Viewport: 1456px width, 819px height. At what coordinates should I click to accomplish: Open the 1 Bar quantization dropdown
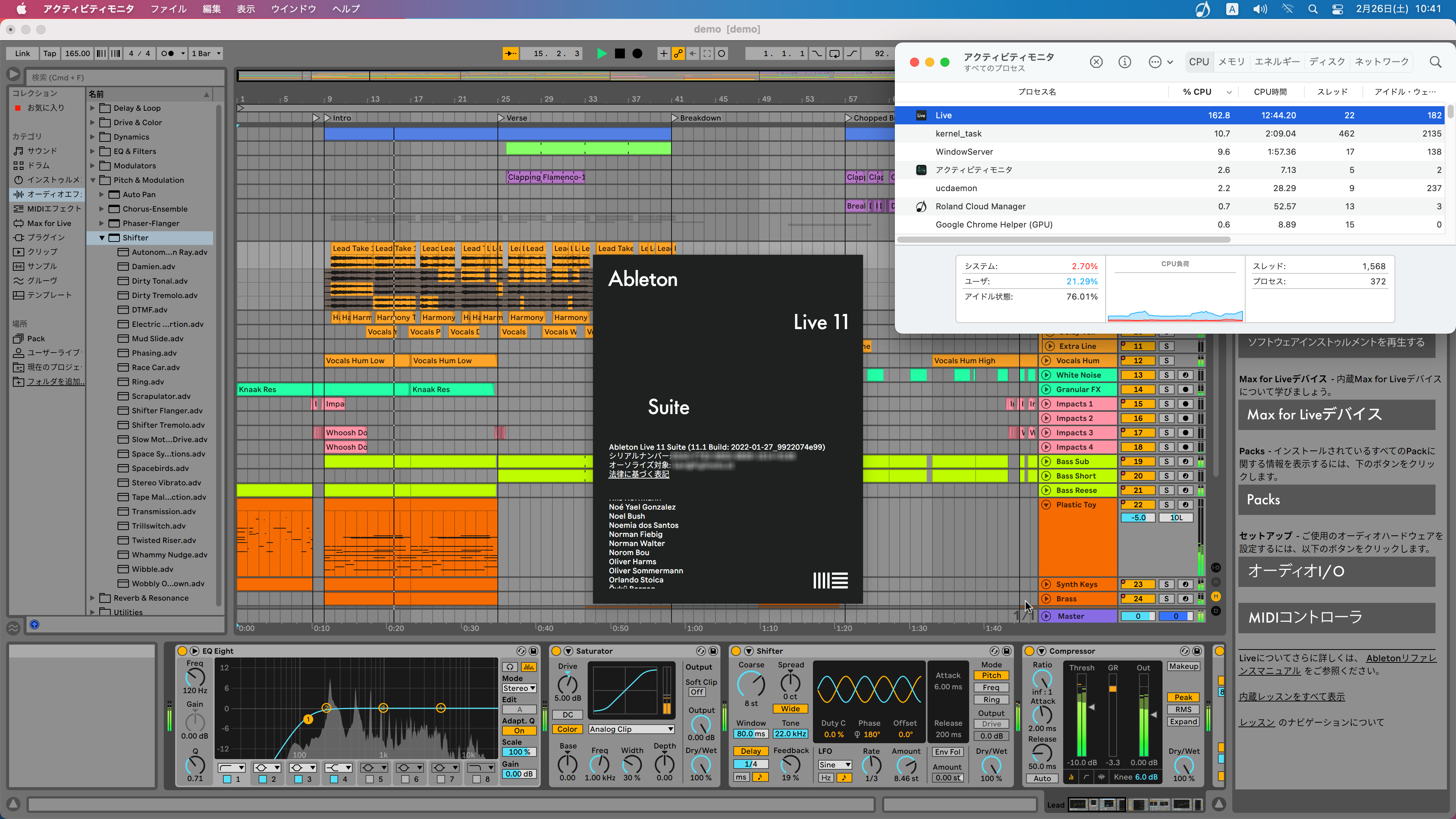[206, 54]
